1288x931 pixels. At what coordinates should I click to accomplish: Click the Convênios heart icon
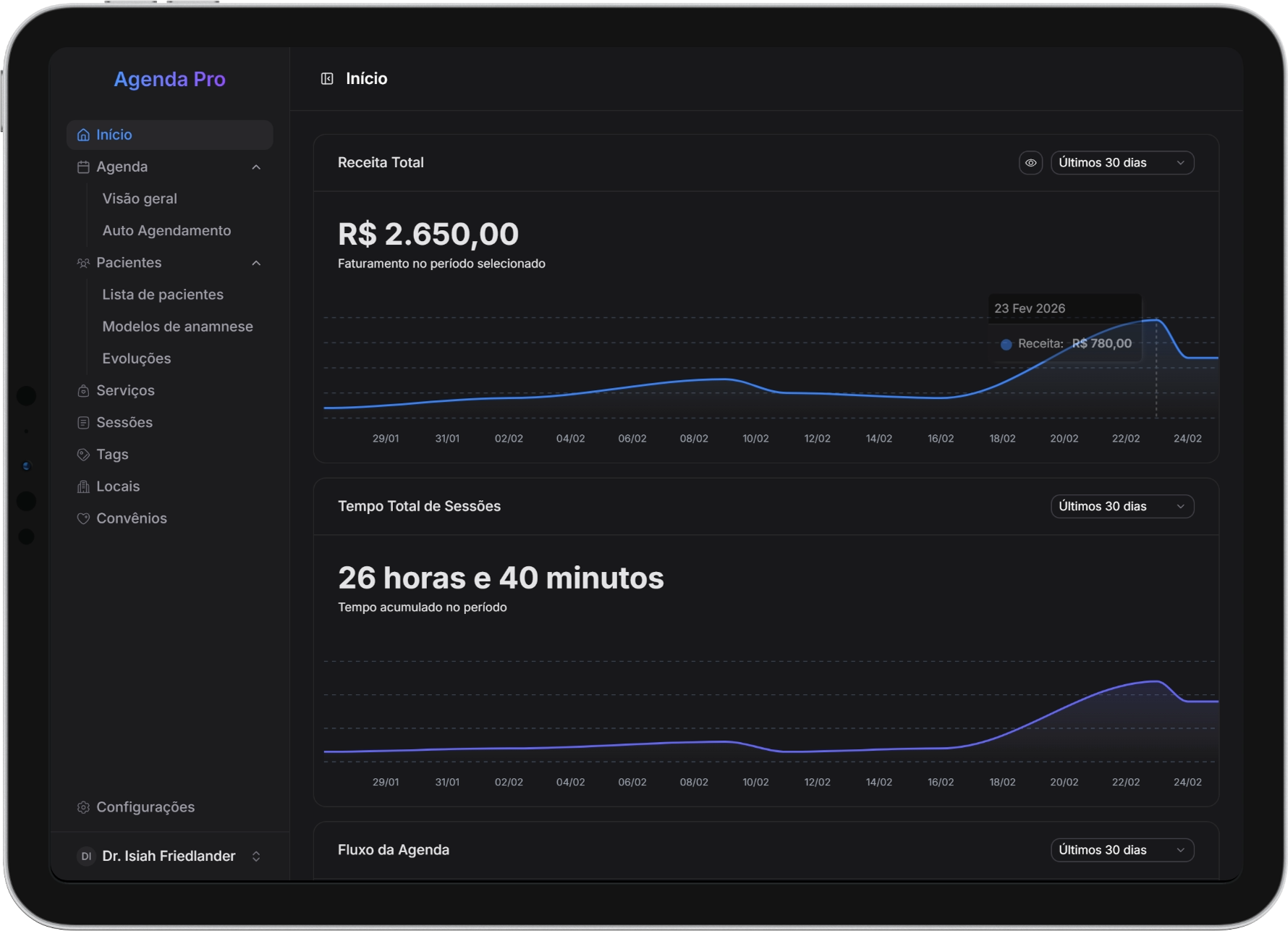point(83,518)
